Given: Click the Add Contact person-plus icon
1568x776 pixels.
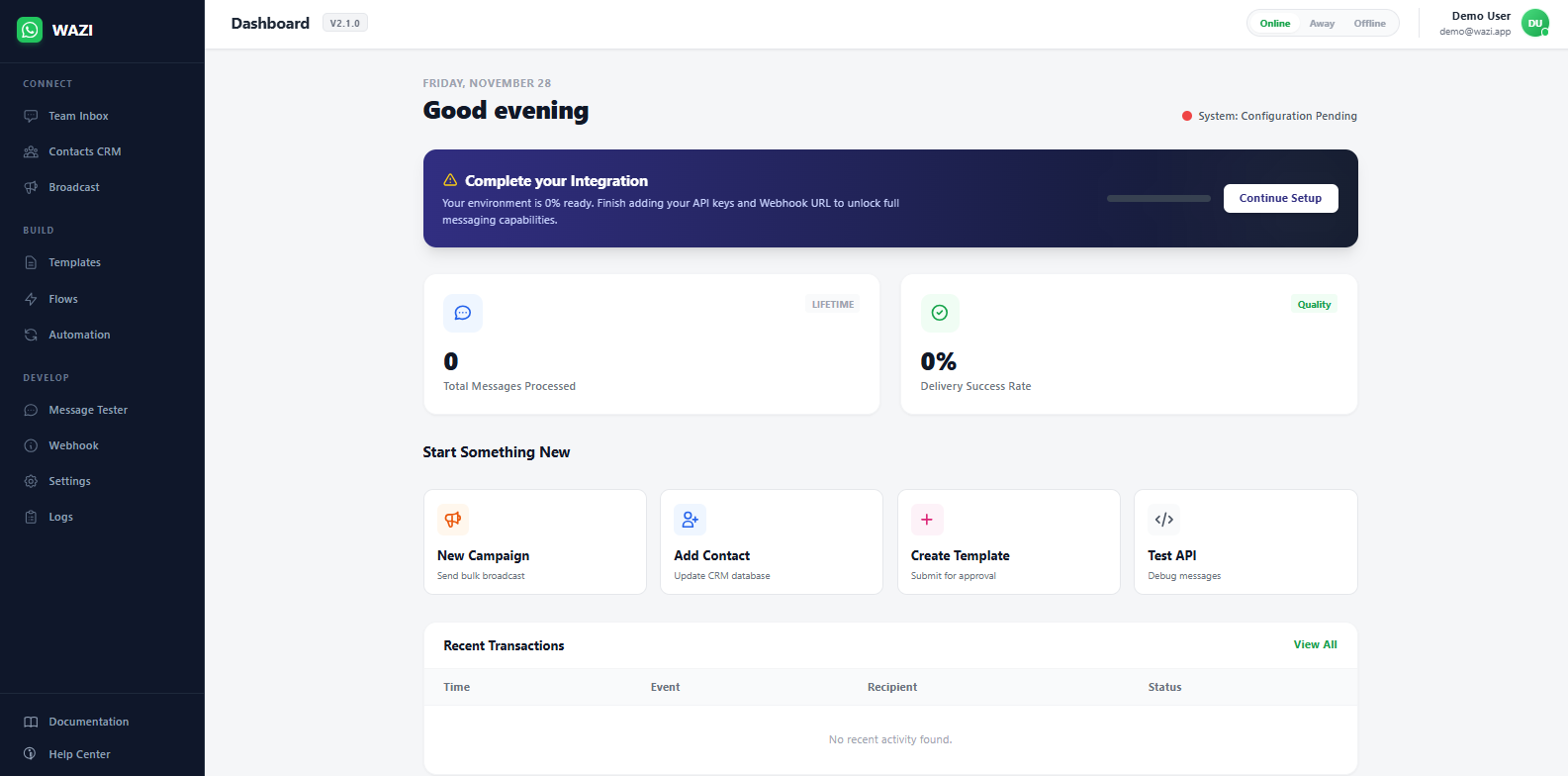Looking at the screenshot, I should pyautogui.click(x=691, y=520).
